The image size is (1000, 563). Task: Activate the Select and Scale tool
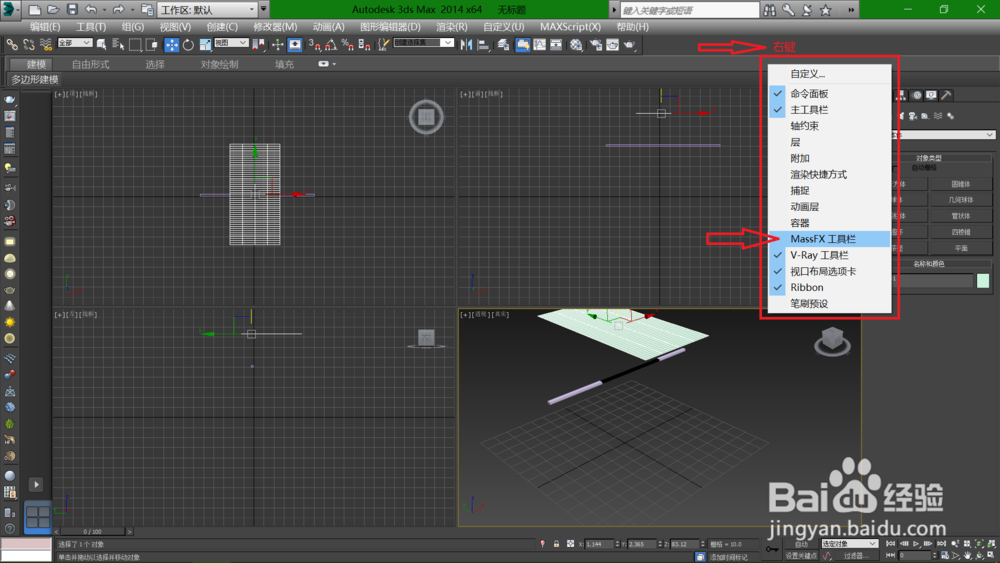(x=205, y=45)
